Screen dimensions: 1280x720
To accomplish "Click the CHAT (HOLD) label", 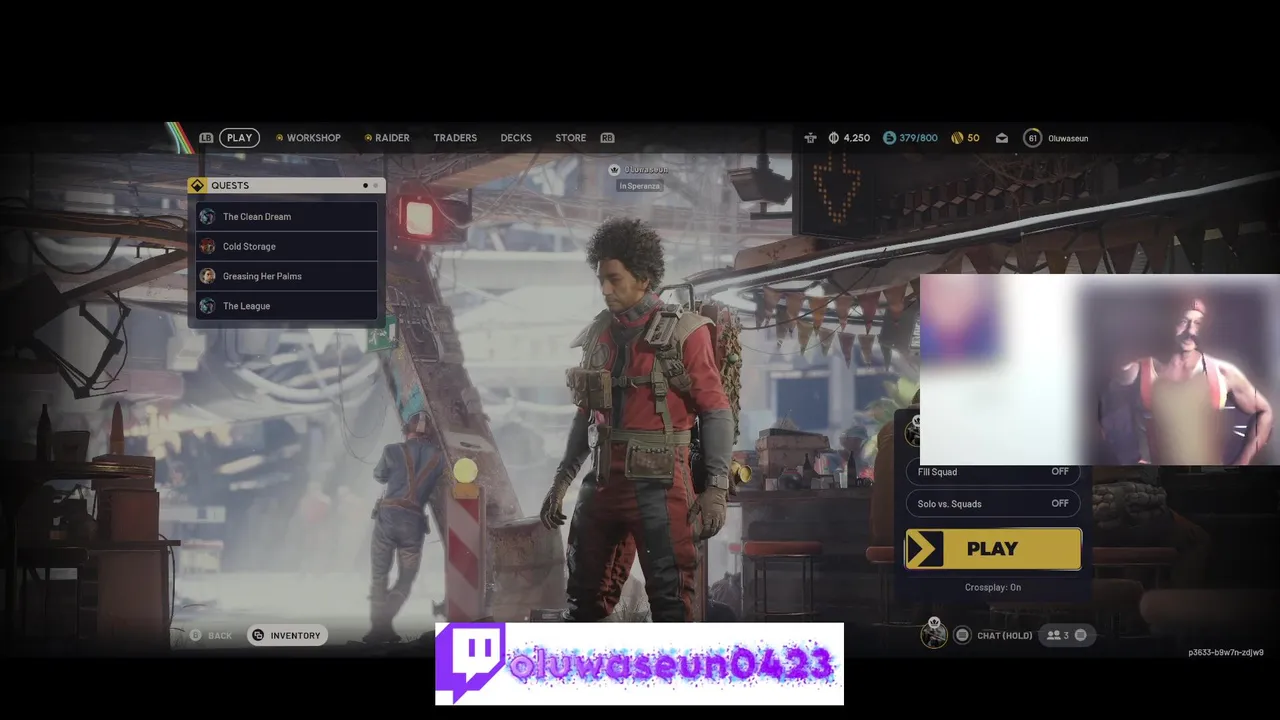I will coord(1004,635).
